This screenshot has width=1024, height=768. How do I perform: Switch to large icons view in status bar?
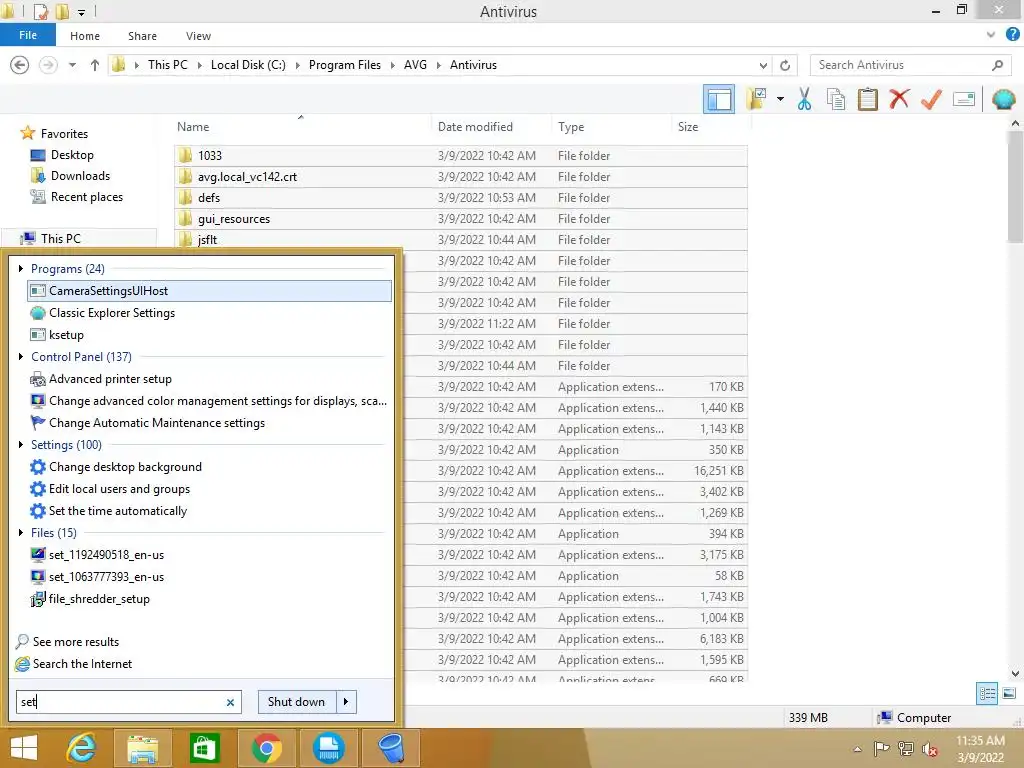click(1009, 694)
